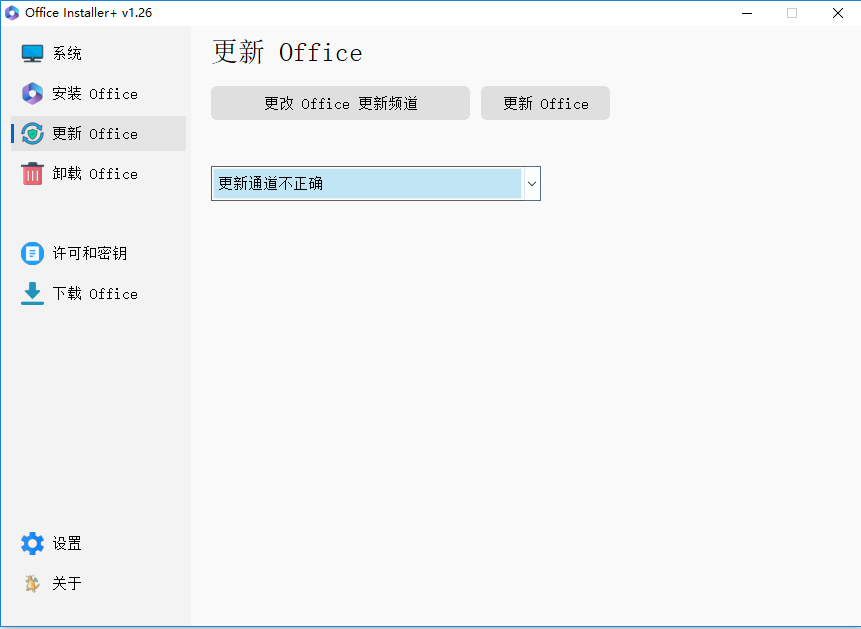Select the 卸载 Office text label
The width and height of the screenshot is (861, 629).
95,174
